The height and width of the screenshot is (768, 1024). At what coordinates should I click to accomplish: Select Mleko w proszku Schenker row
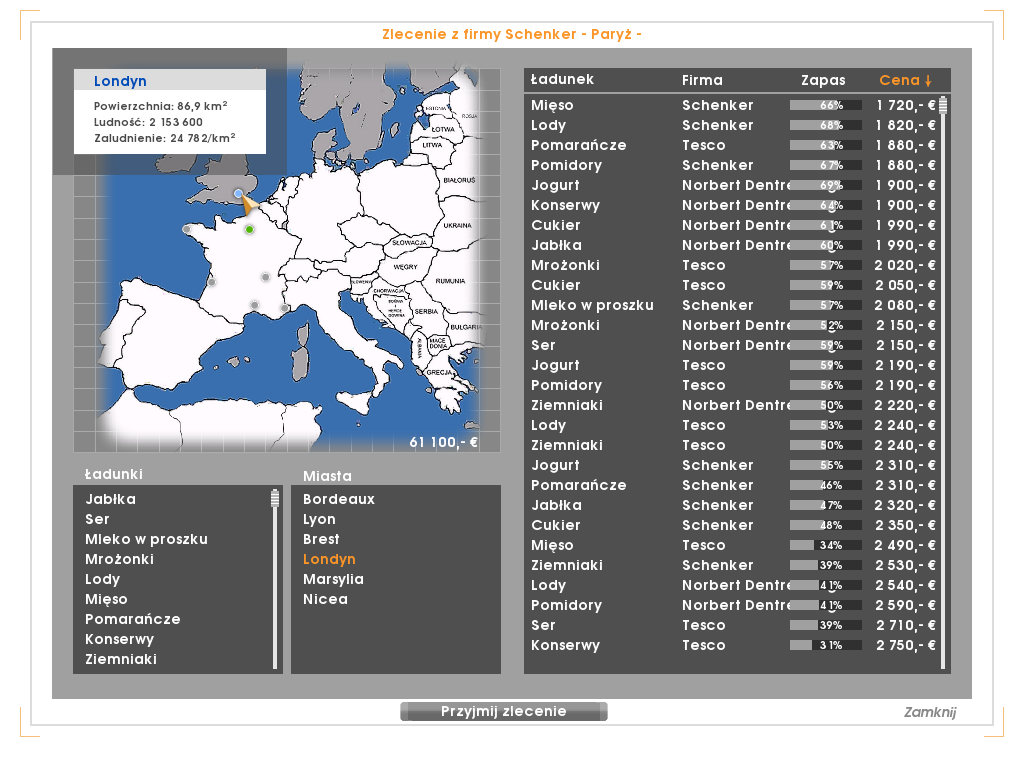(x=733, y=305)
